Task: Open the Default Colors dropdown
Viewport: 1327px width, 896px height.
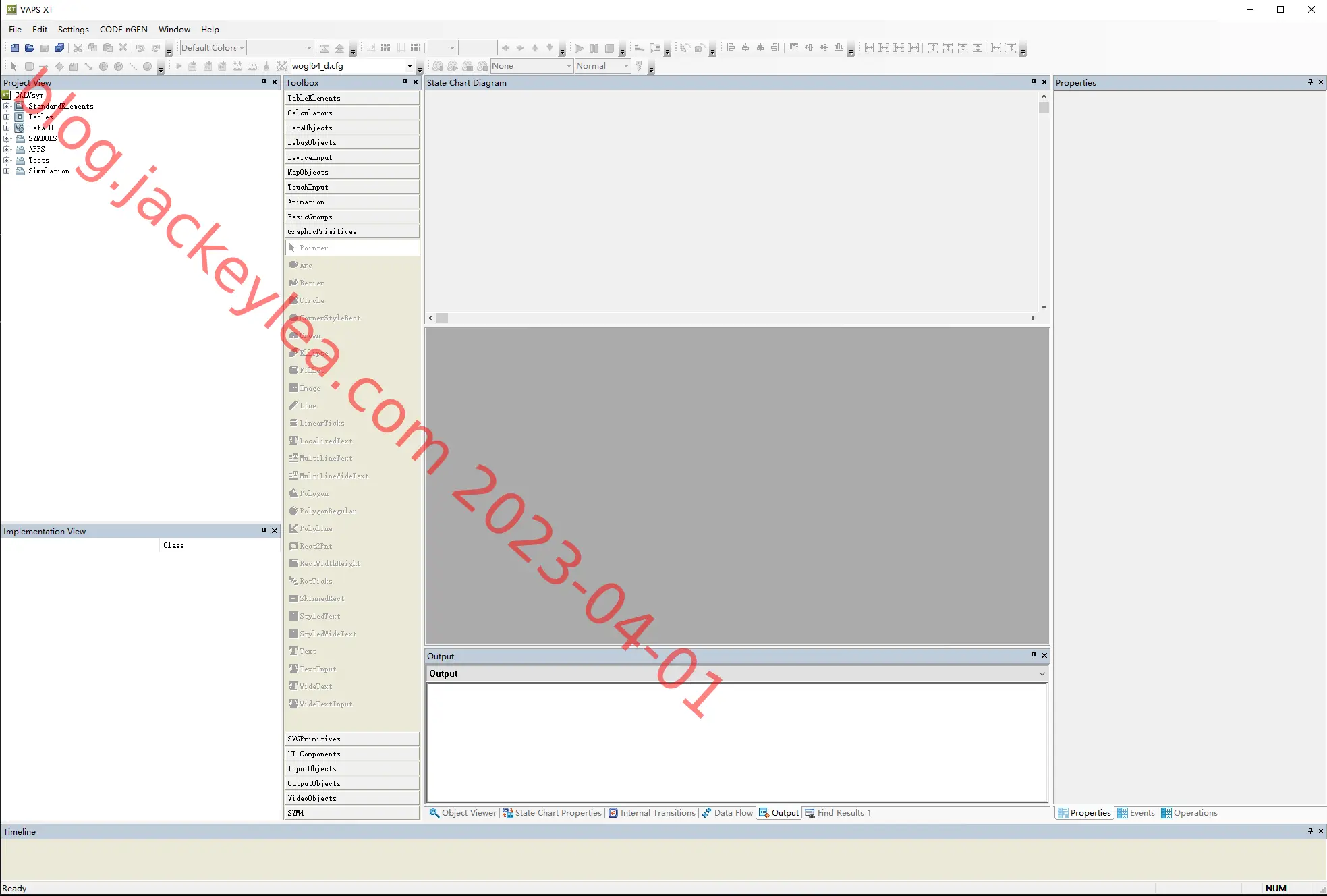Action: 213,48
